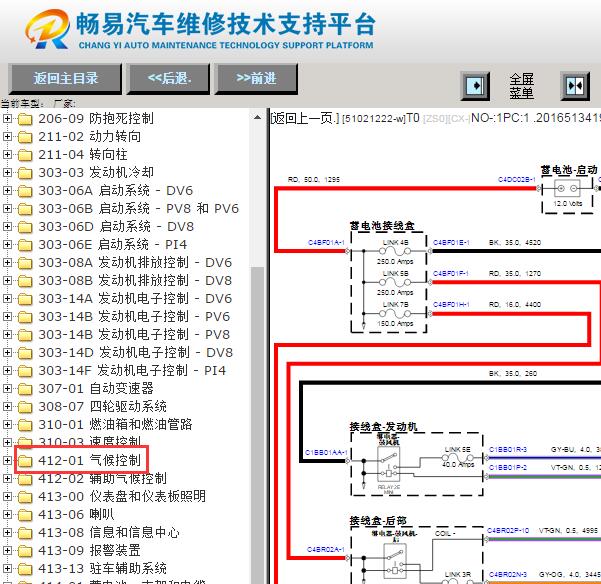Click connector label C1BB01R-3 in diagram
Viewport: 601px width, 584px height.
508,449
